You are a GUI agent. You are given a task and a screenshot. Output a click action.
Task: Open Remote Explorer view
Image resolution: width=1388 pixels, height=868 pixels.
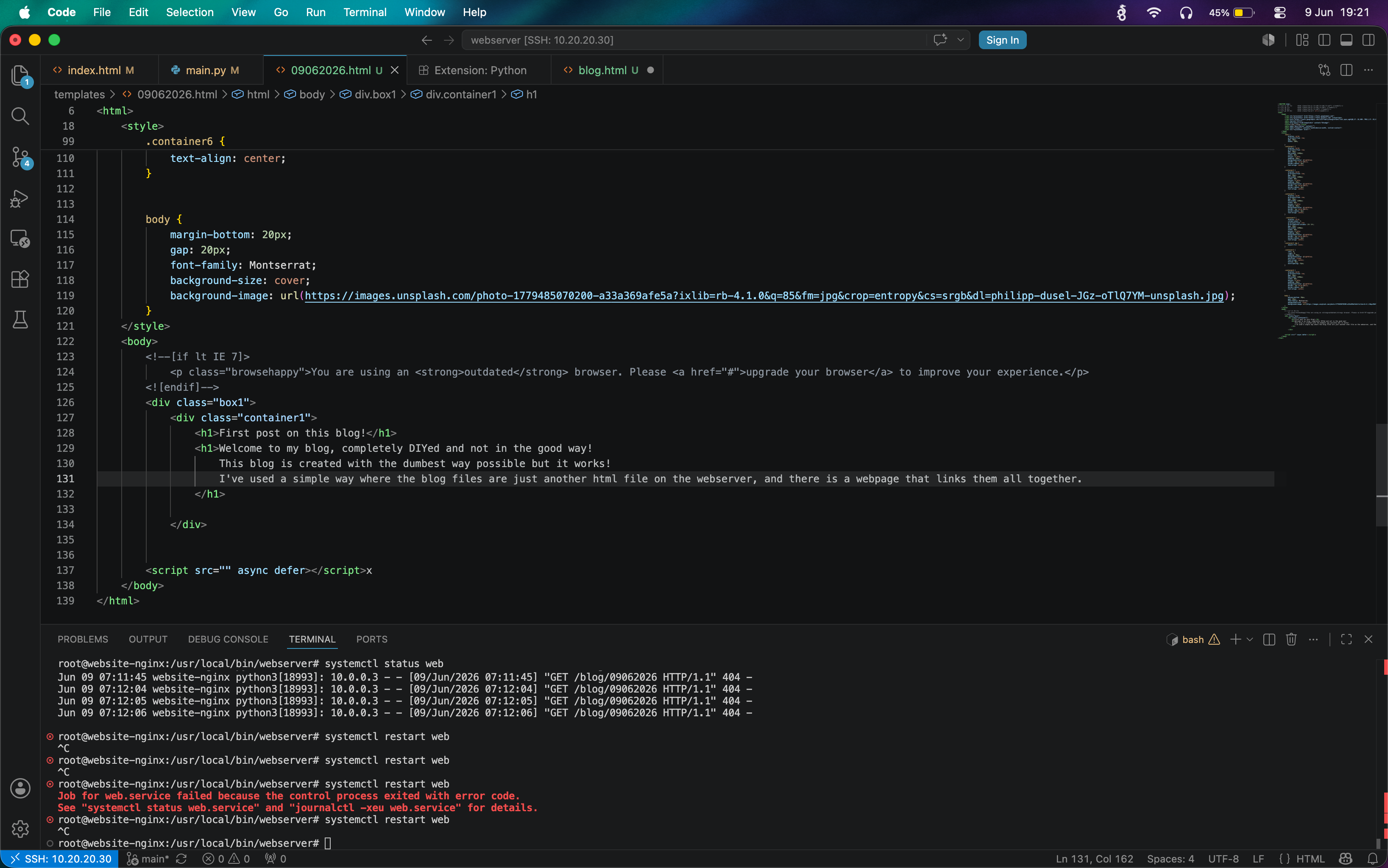coord(20,238)
